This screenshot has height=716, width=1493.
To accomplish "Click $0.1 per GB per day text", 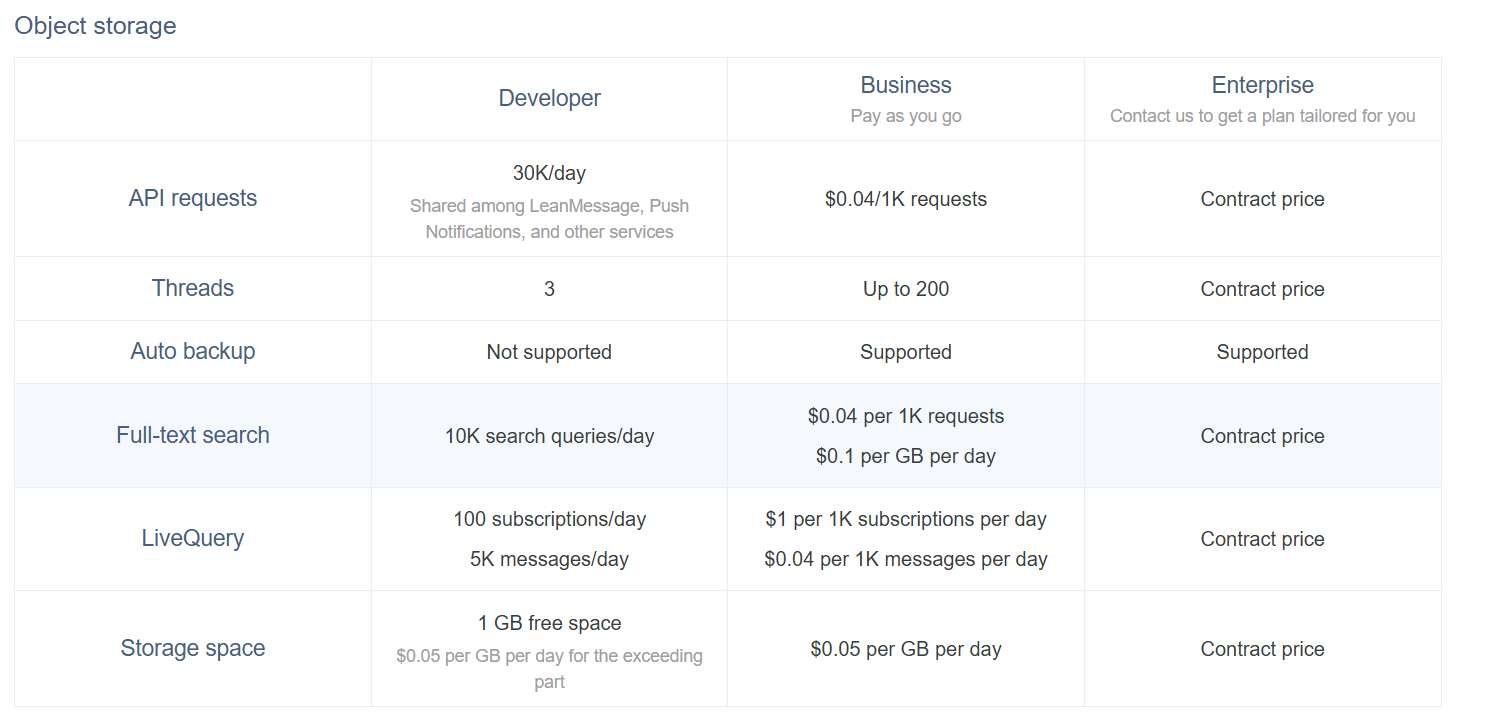I will (x=905, y=456).
